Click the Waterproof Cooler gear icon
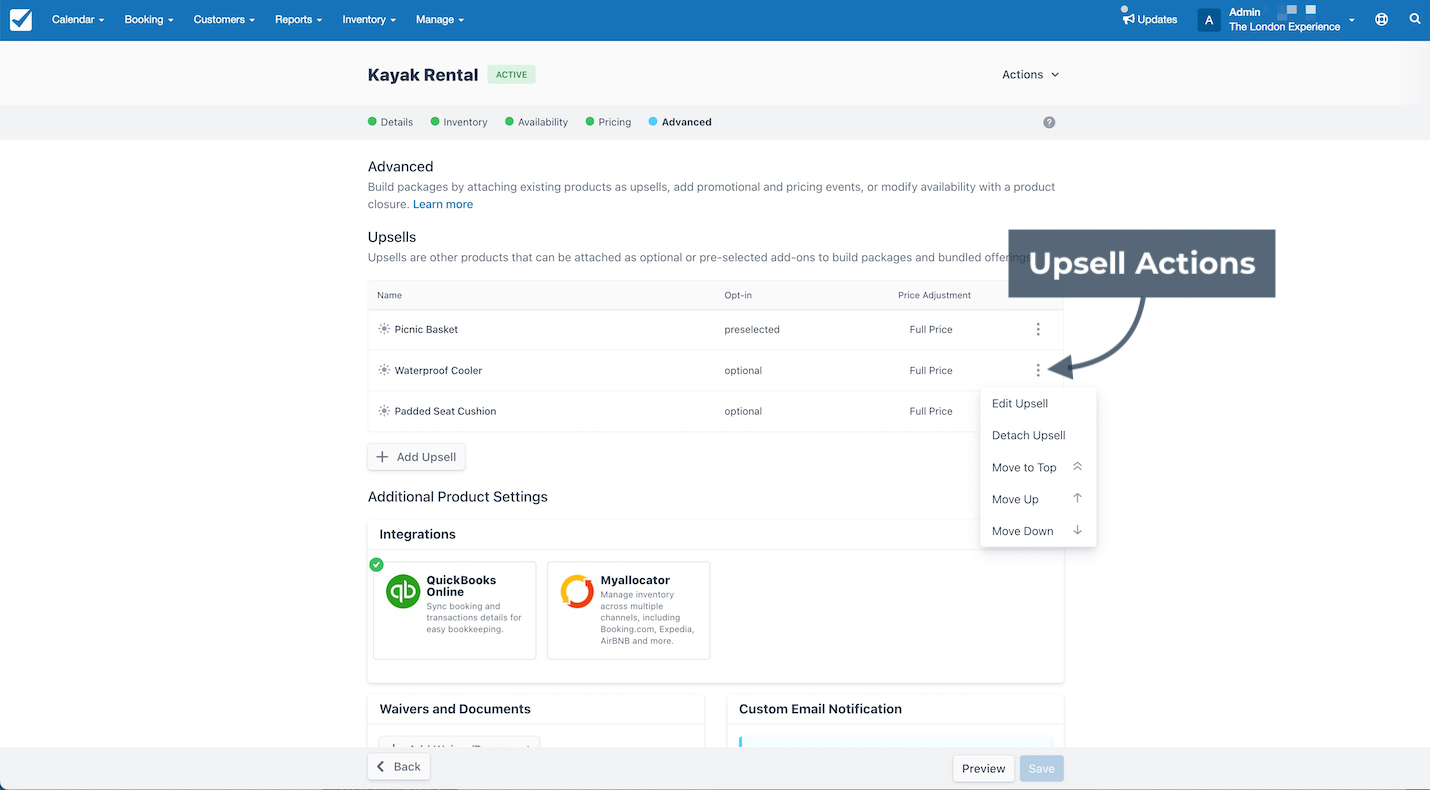1430x790 pixels. point(384,370)
